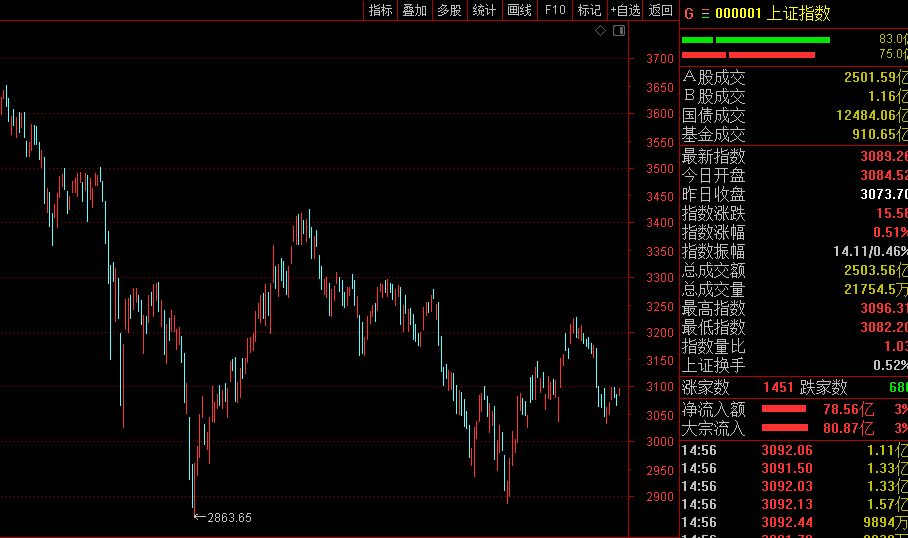This screenshot has width=908, height=538.
Task: Open F10 company information
Action: point(554,10)
